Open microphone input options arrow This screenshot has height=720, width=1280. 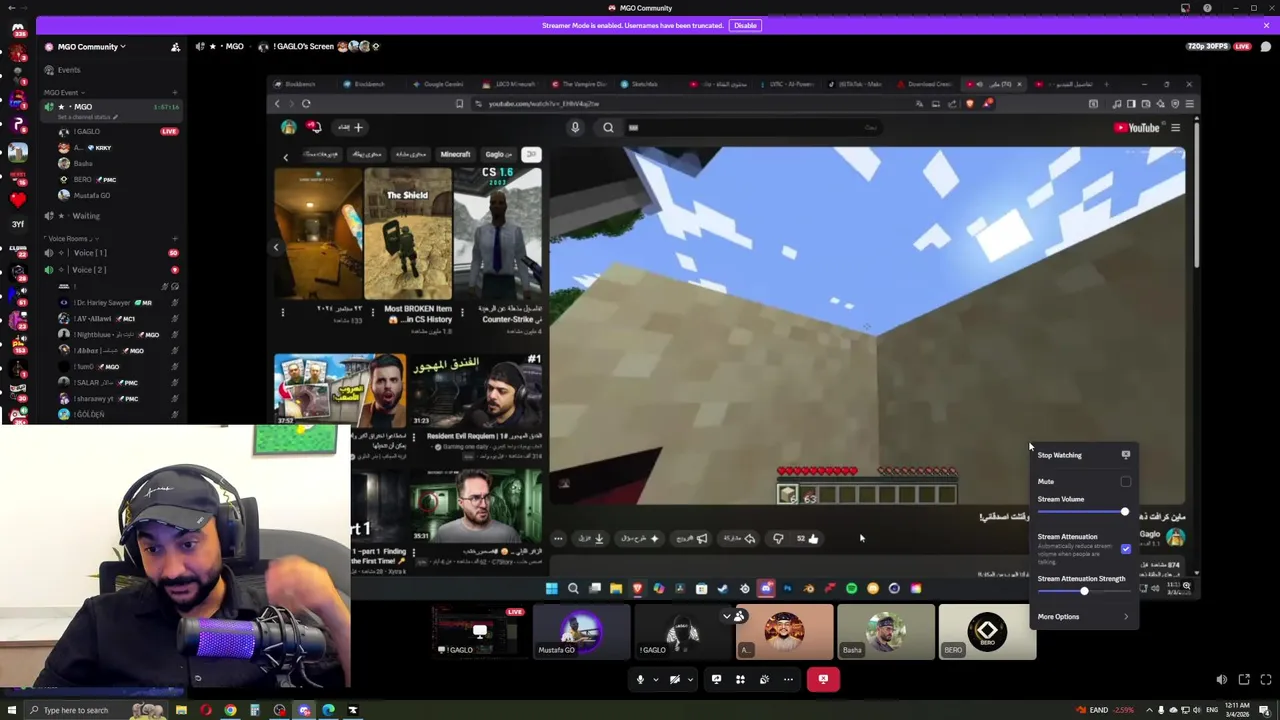coord(655,680)
